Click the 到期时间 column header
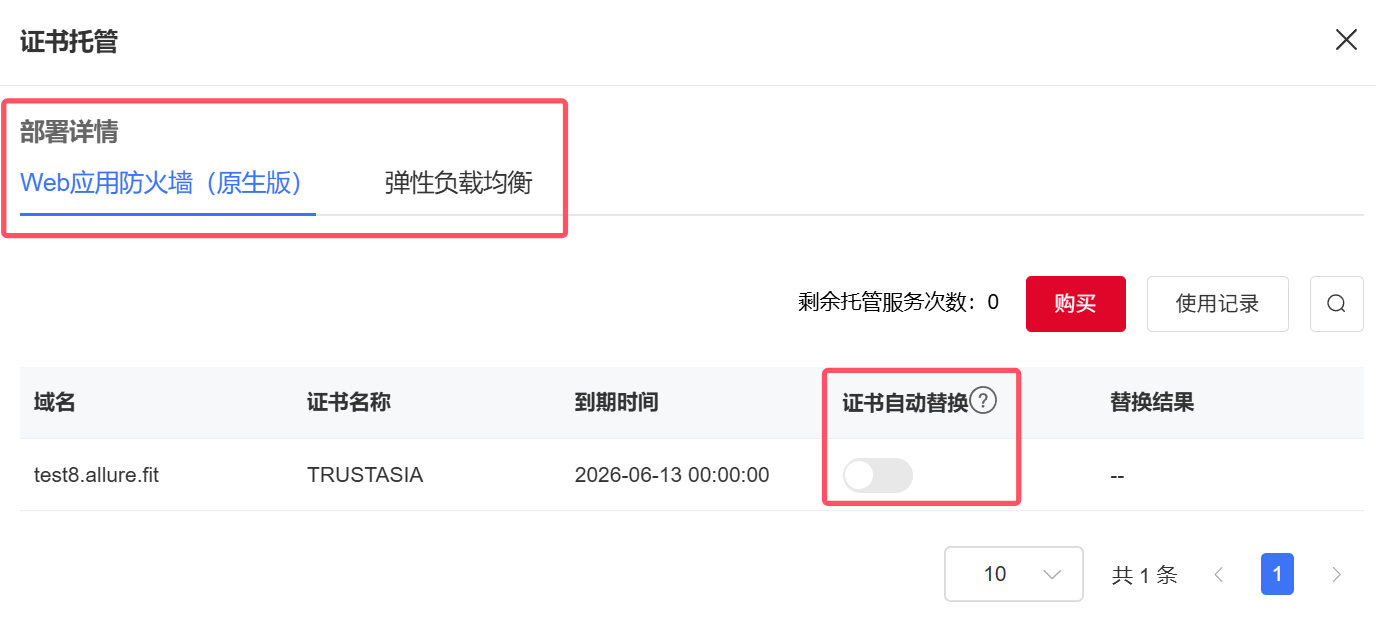This screenshot has width=1376, height=633. coord(616,402)
